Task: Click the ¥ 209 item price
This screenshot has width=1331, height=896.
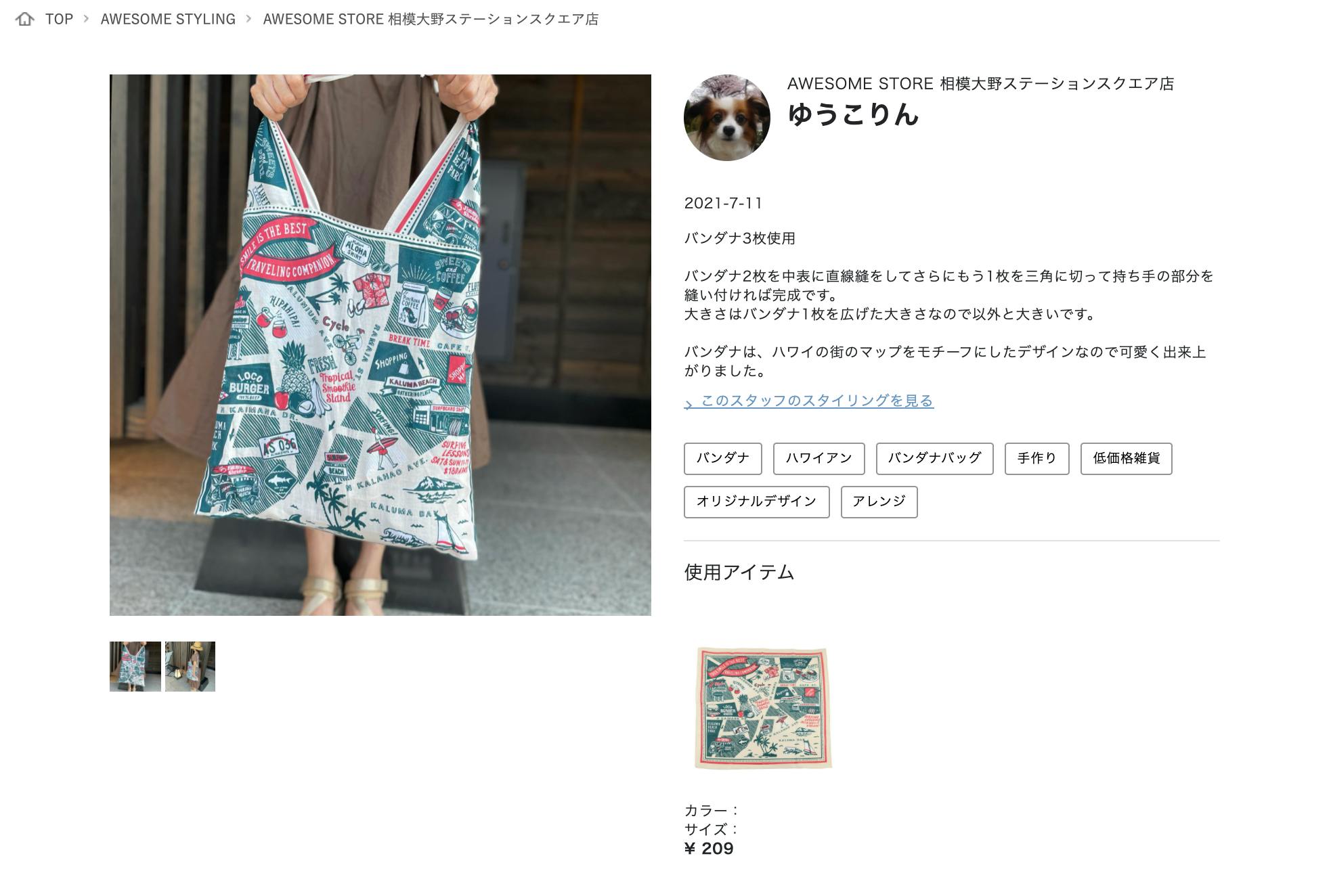Action: point(709,849)
